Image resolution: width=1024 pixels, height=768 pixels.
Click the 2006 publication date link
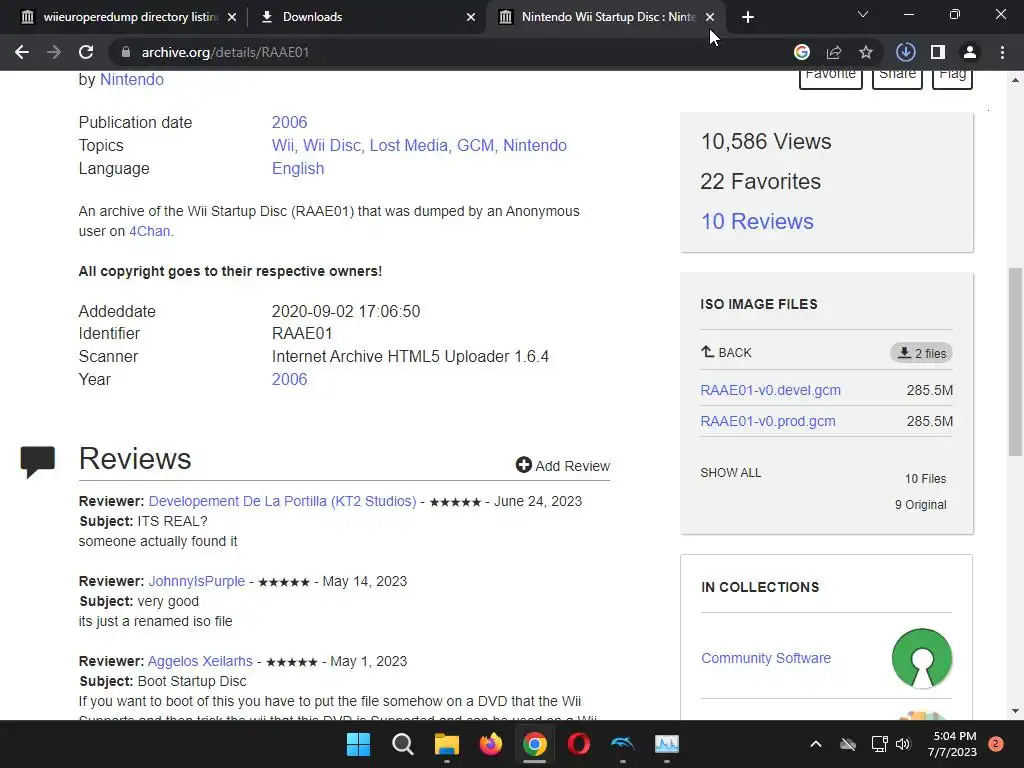coord(289,122)
